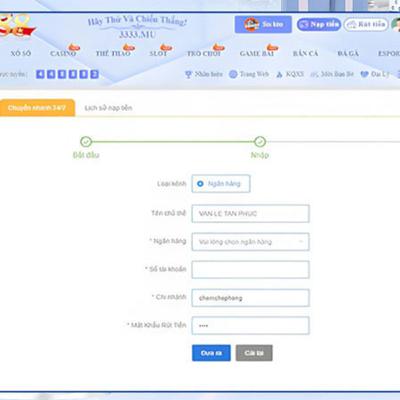Open the GAME BÀI menu

tap(257, 53)
